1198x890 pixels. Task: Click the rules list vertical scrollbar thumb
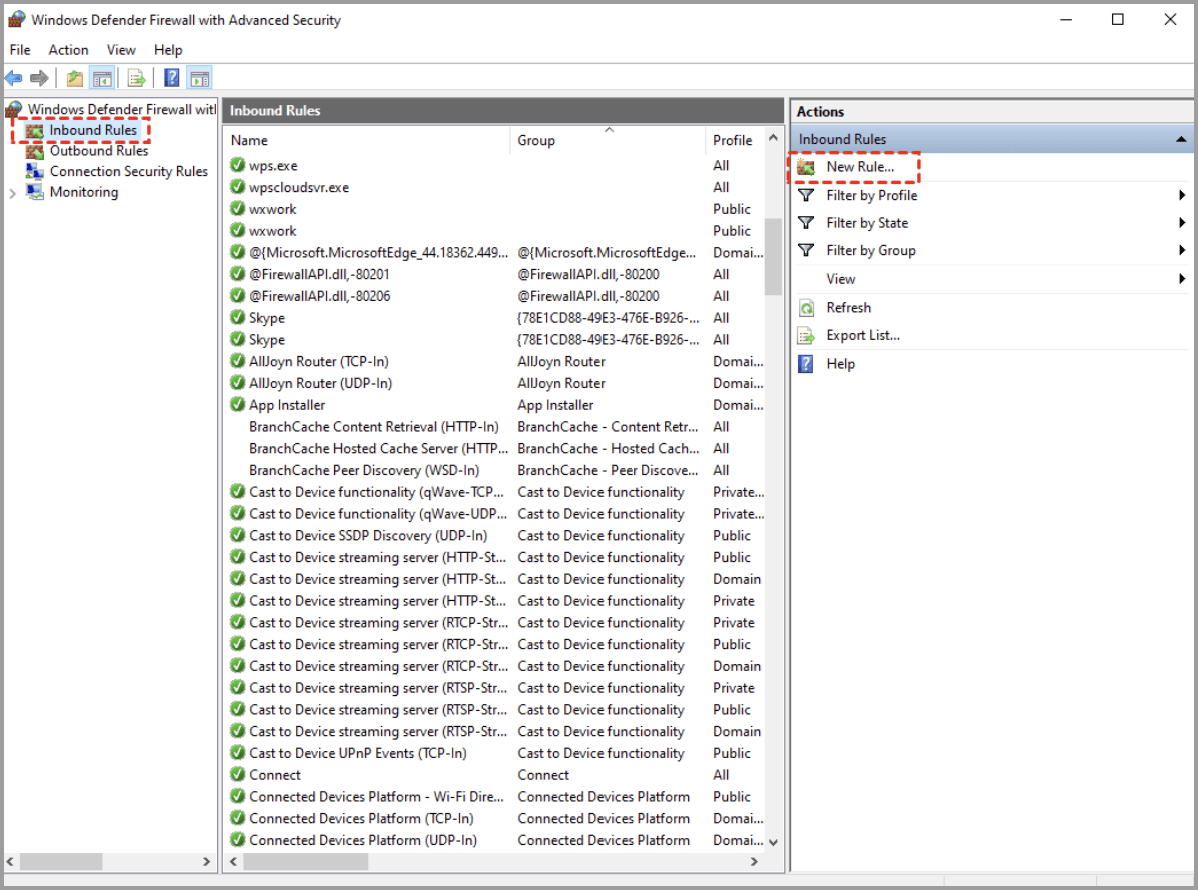click(x=773, y=257)
